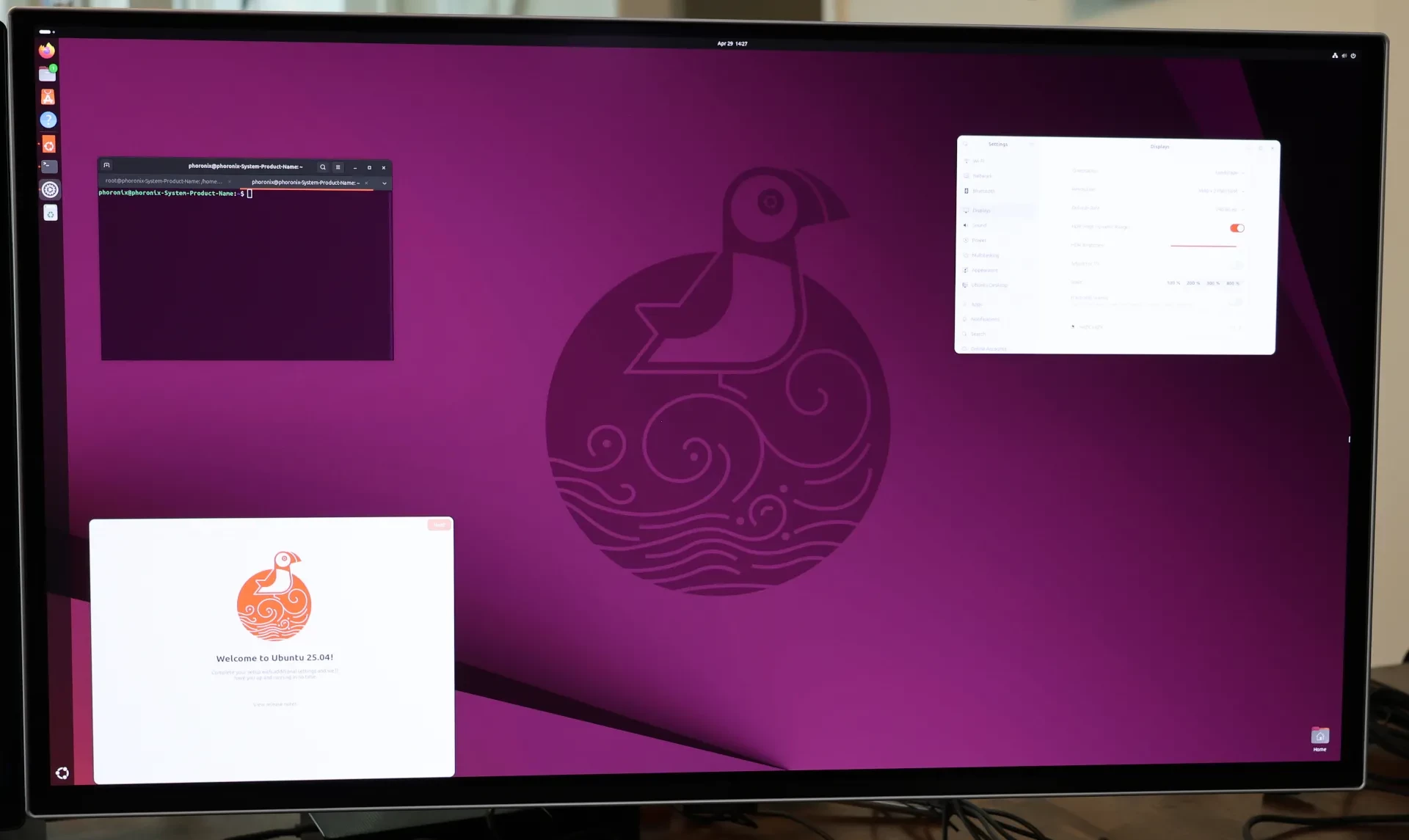Switch to the root@phoronix terminal tab
Image resolution: width=1409 pixels, height=840 pixels.
(163, 181)
